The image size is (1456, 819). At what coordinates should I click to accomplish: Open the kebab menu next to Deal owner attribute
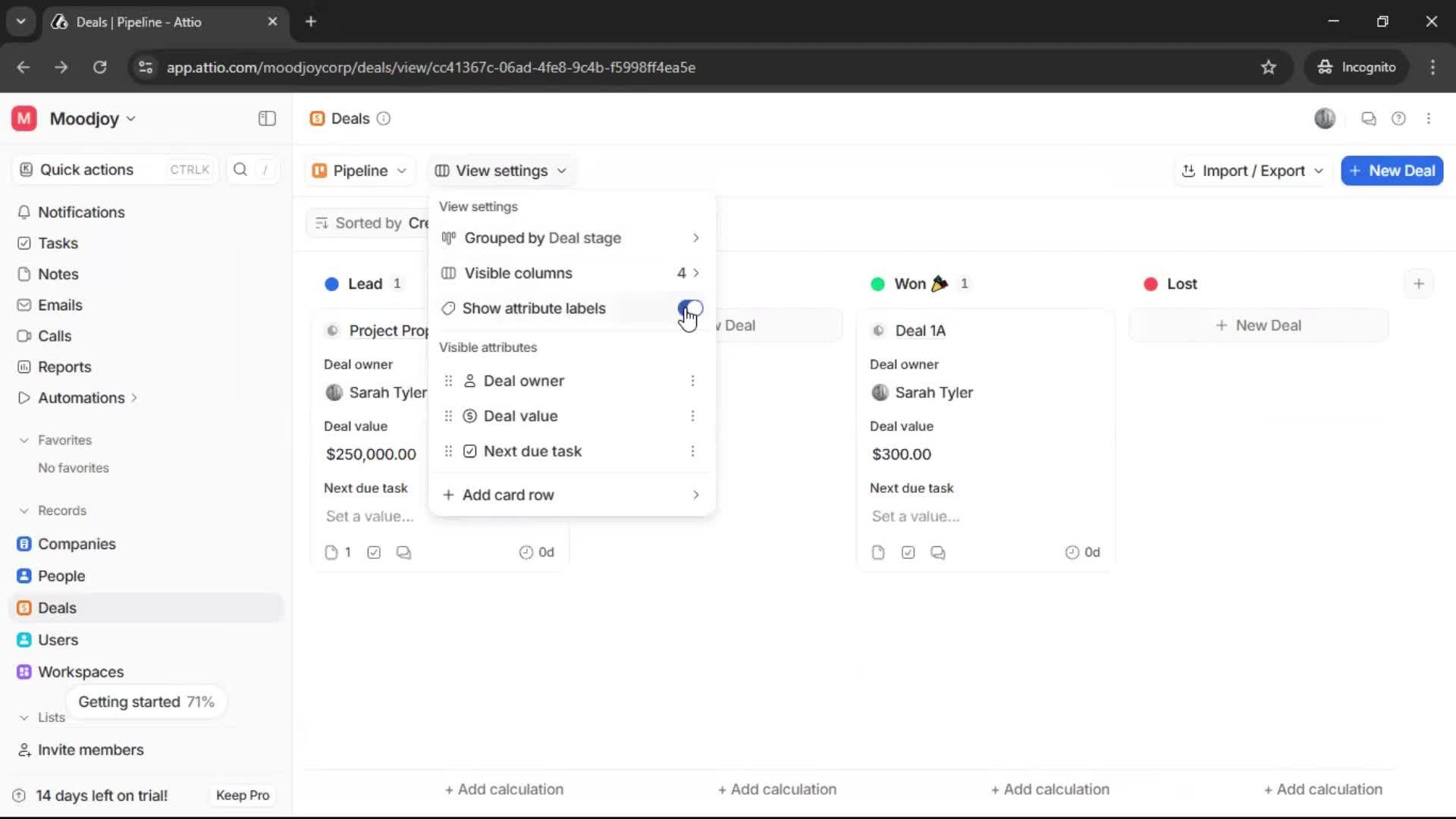[692, 381]
